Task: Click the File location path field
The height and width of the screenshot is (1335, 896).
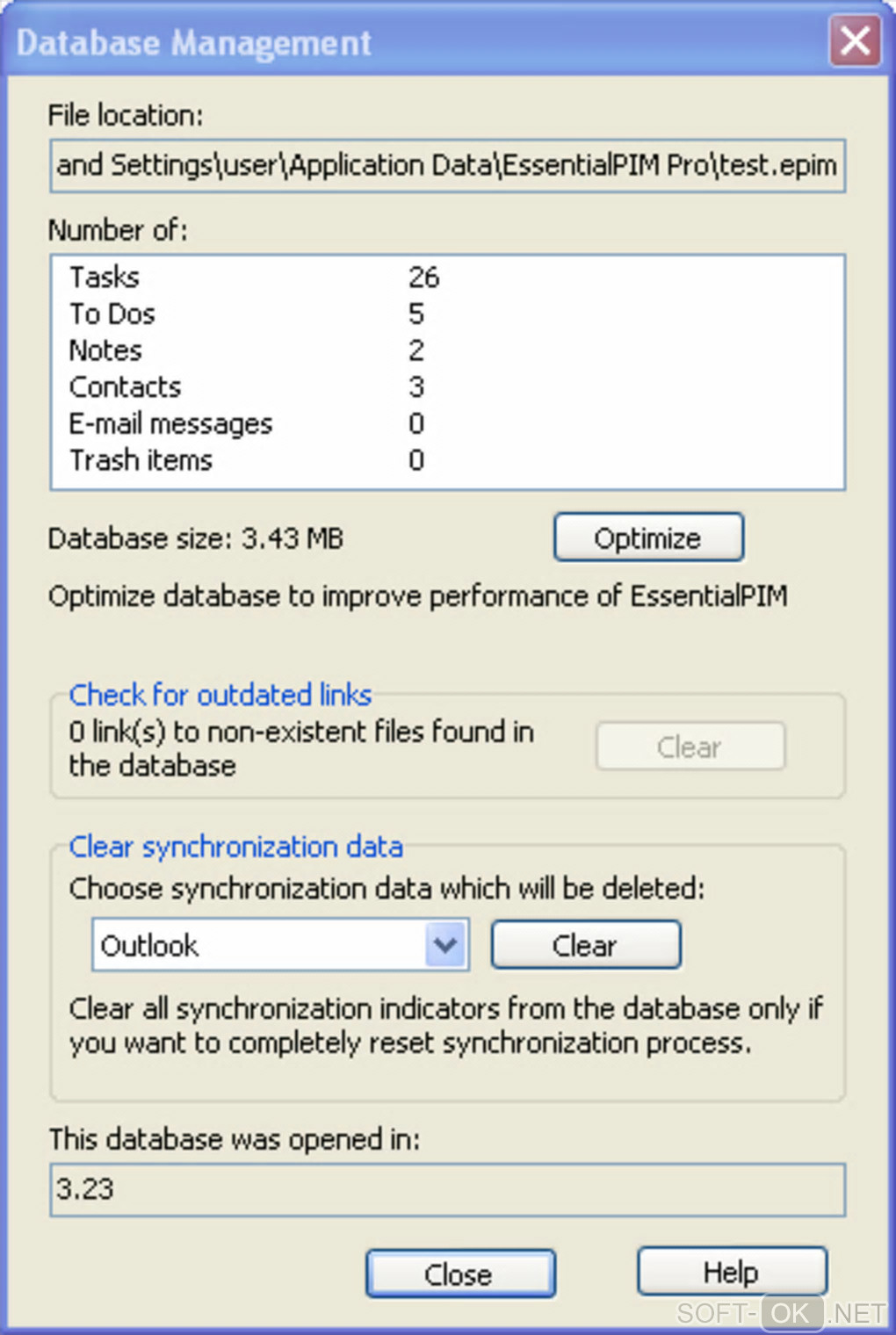Action: [x=447, y=165]
